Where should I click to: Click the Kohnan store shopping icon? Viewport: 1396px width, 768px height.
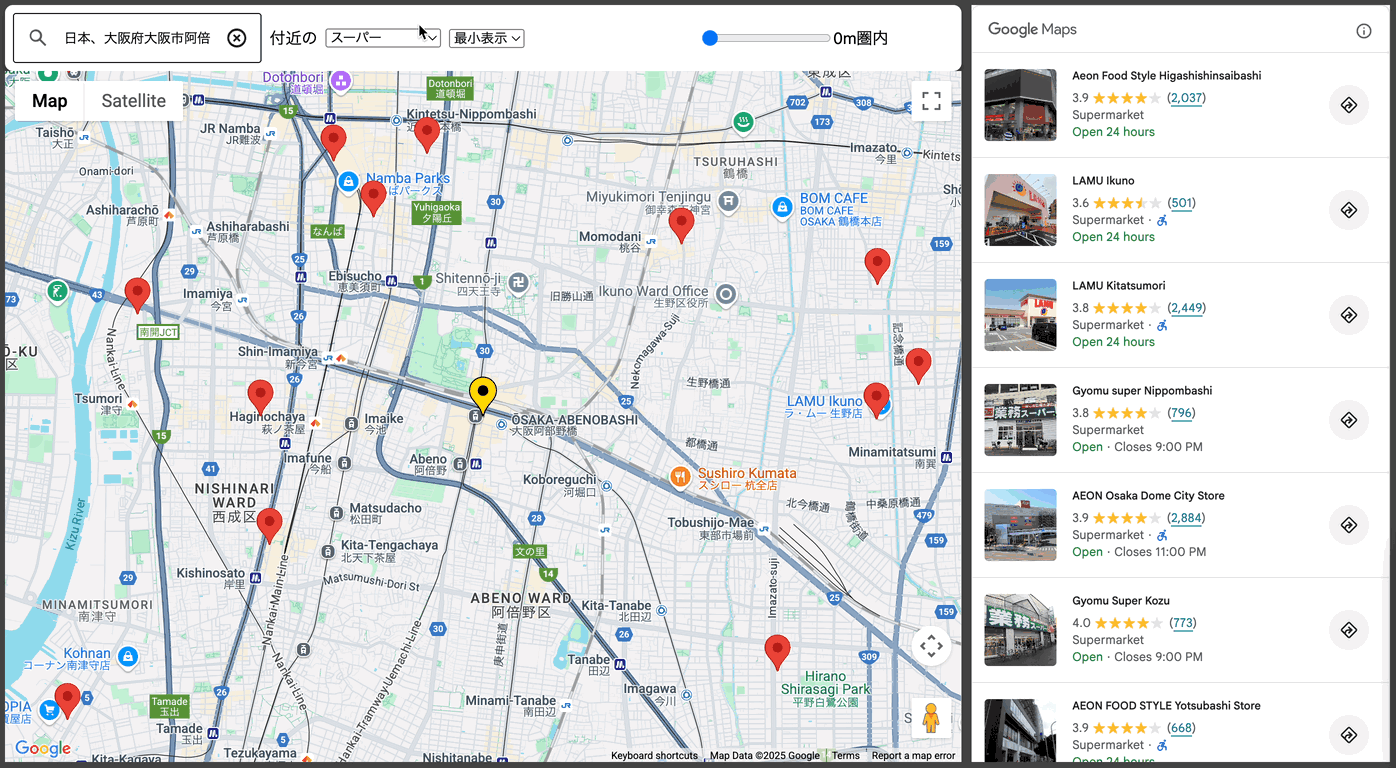point(127,657)
